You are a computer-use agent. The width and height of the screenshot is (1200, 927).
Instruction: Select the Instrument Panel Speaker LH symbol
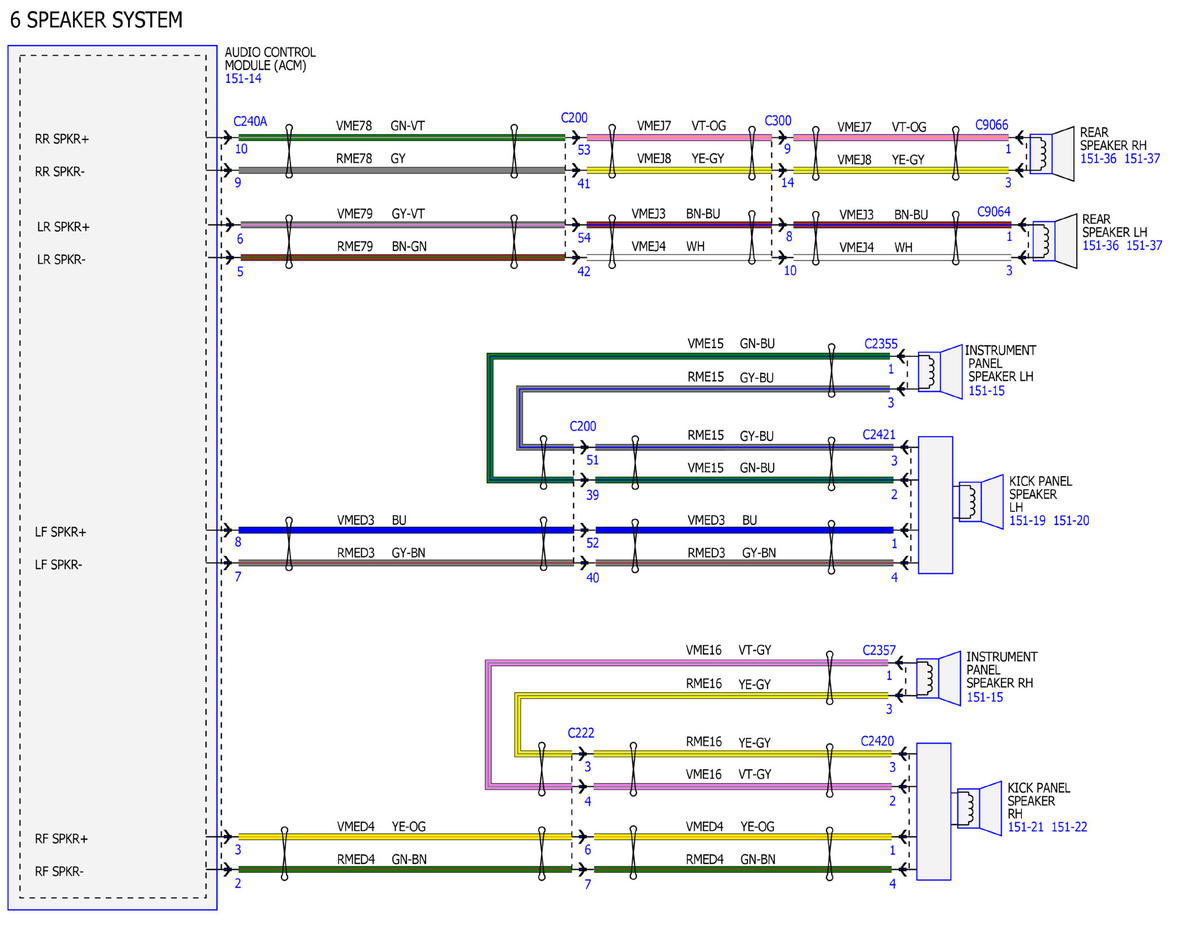tap(938, 371)
